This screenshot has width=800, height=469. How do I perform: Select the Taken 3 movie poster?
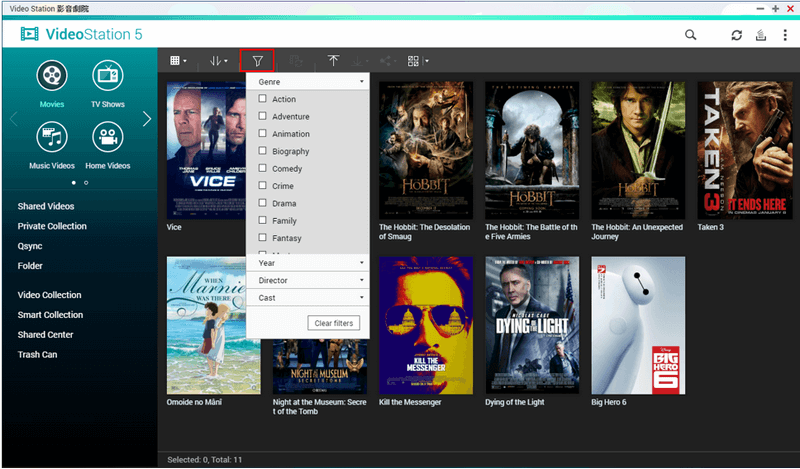tap(745, 150)
